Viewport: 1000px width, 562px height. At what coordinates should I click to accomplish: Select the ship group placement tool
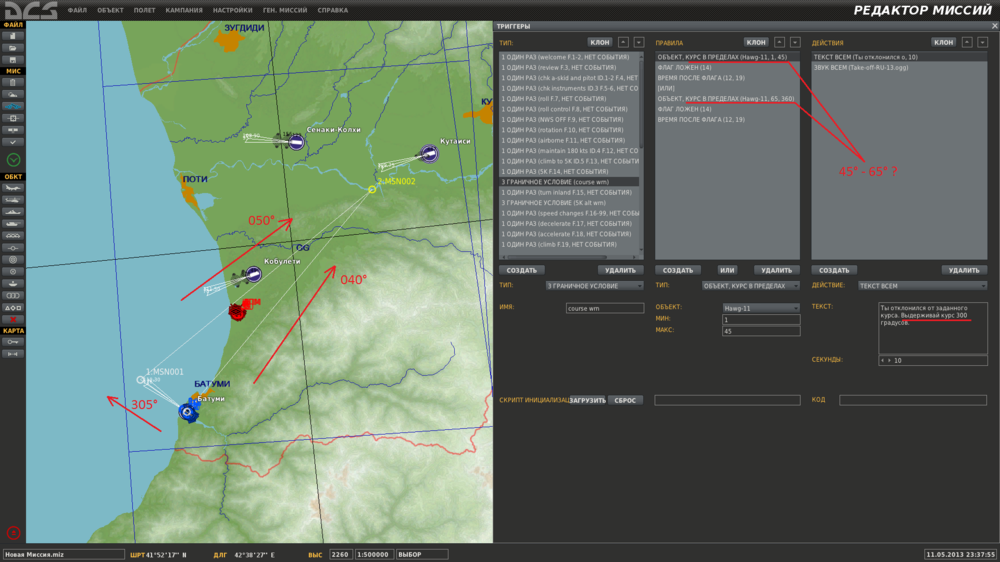(12, 212)
